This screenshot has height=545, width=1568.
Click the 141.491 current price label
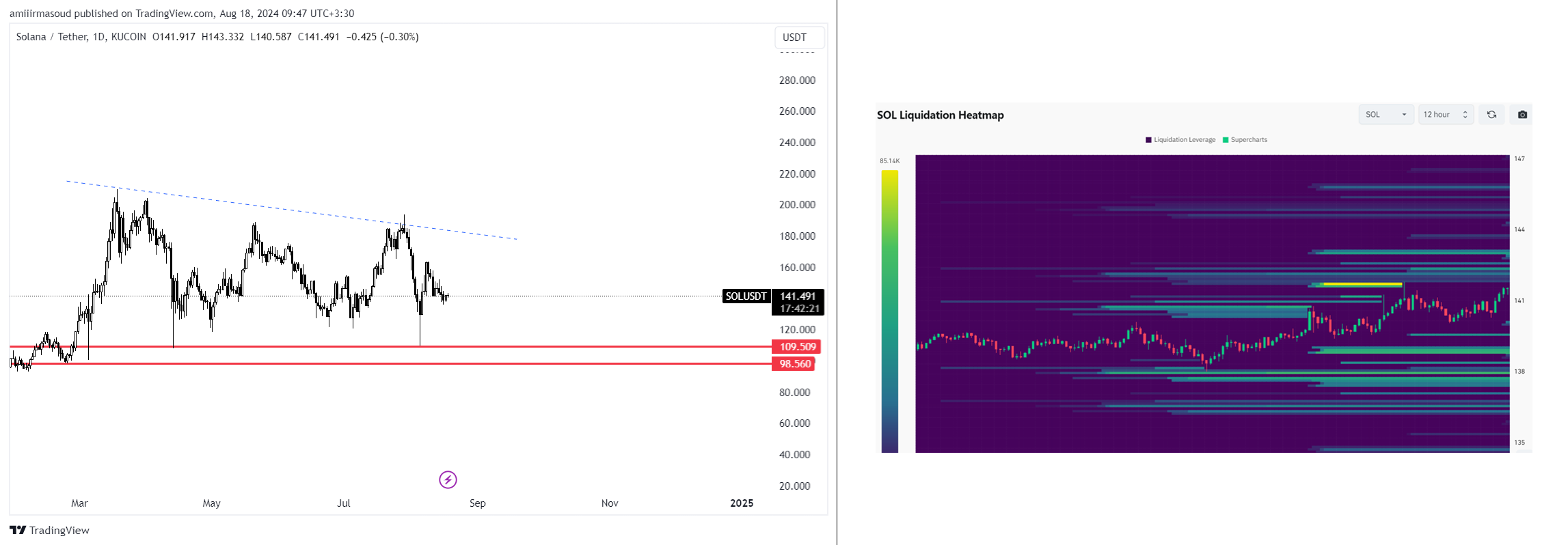(x=798, y=296)
